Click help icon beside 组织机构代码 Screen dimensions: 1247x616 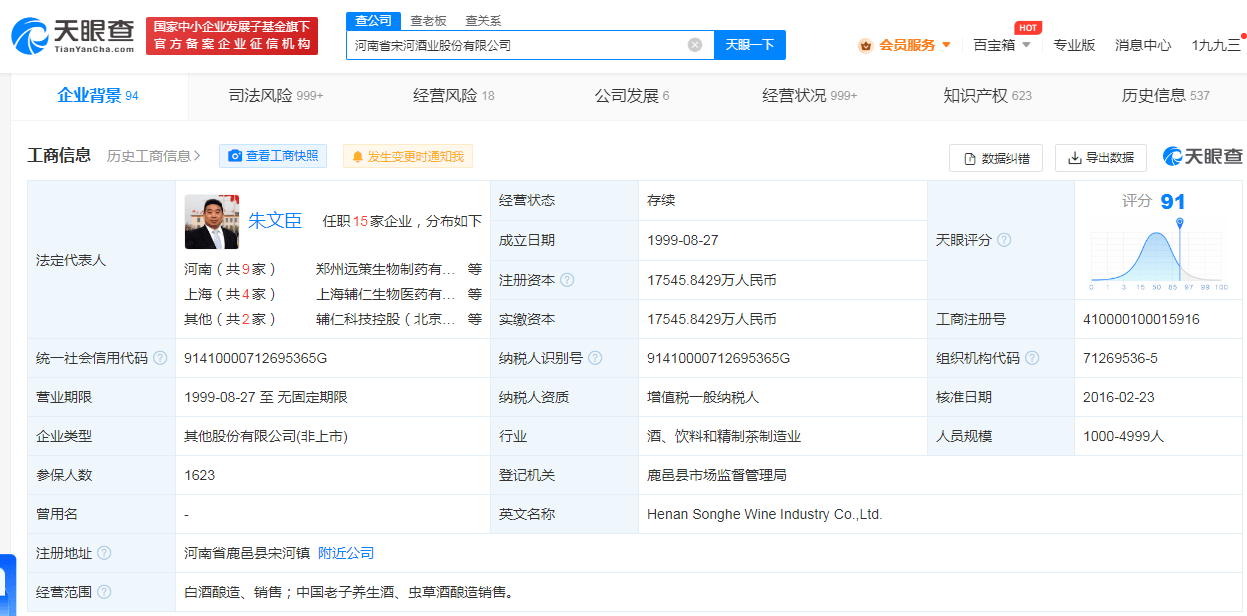1032,358
